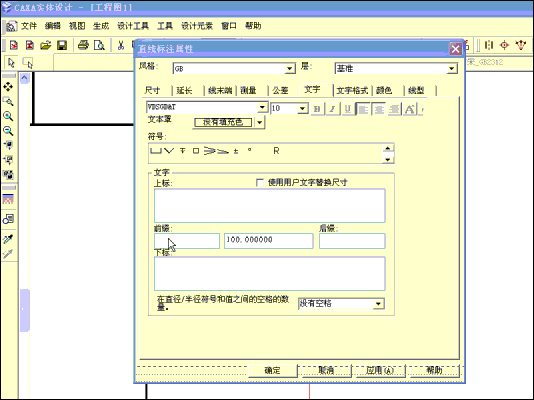Screen dimensions: 534x400
Task: Click the red delete-document toolbar icon
Action: pyautogui.click(x=30, y=45)
